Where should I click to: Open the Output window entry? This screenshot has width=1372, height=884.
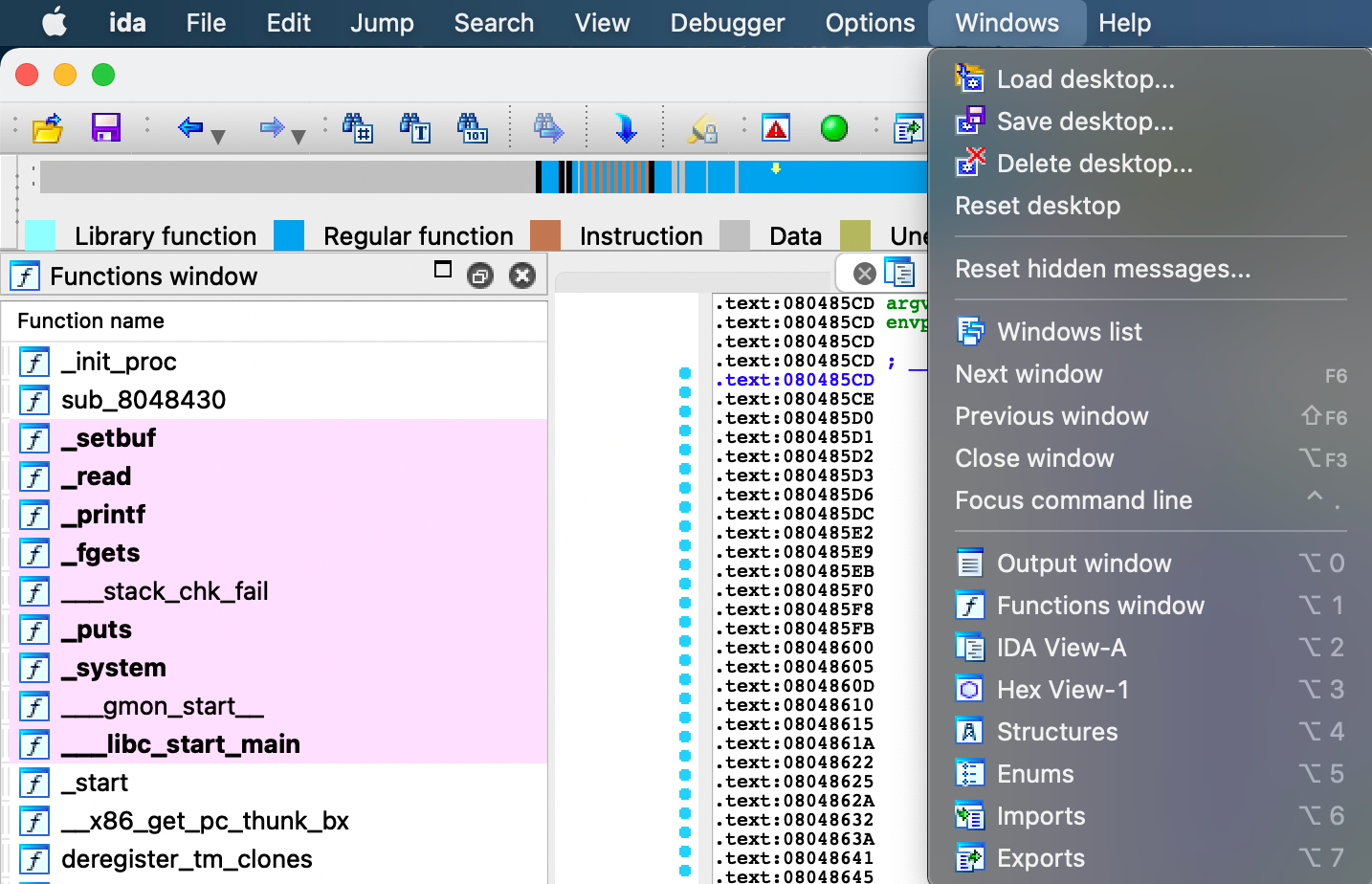[1151, 564]
